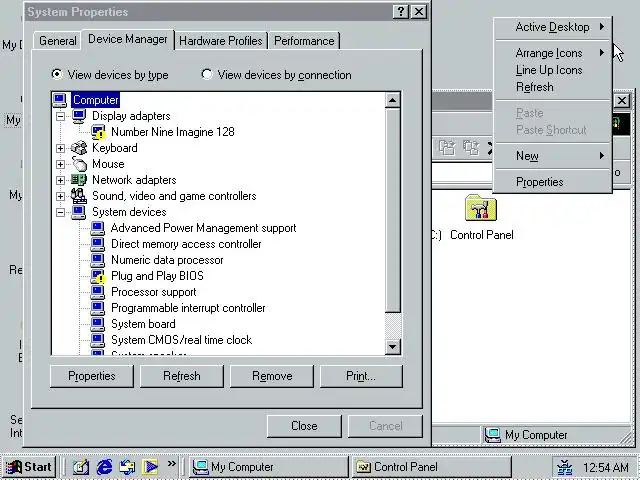Click the Advanced Power Management support icon
Viewport: 640px width, 480px height.
click(x=98, y=228)
